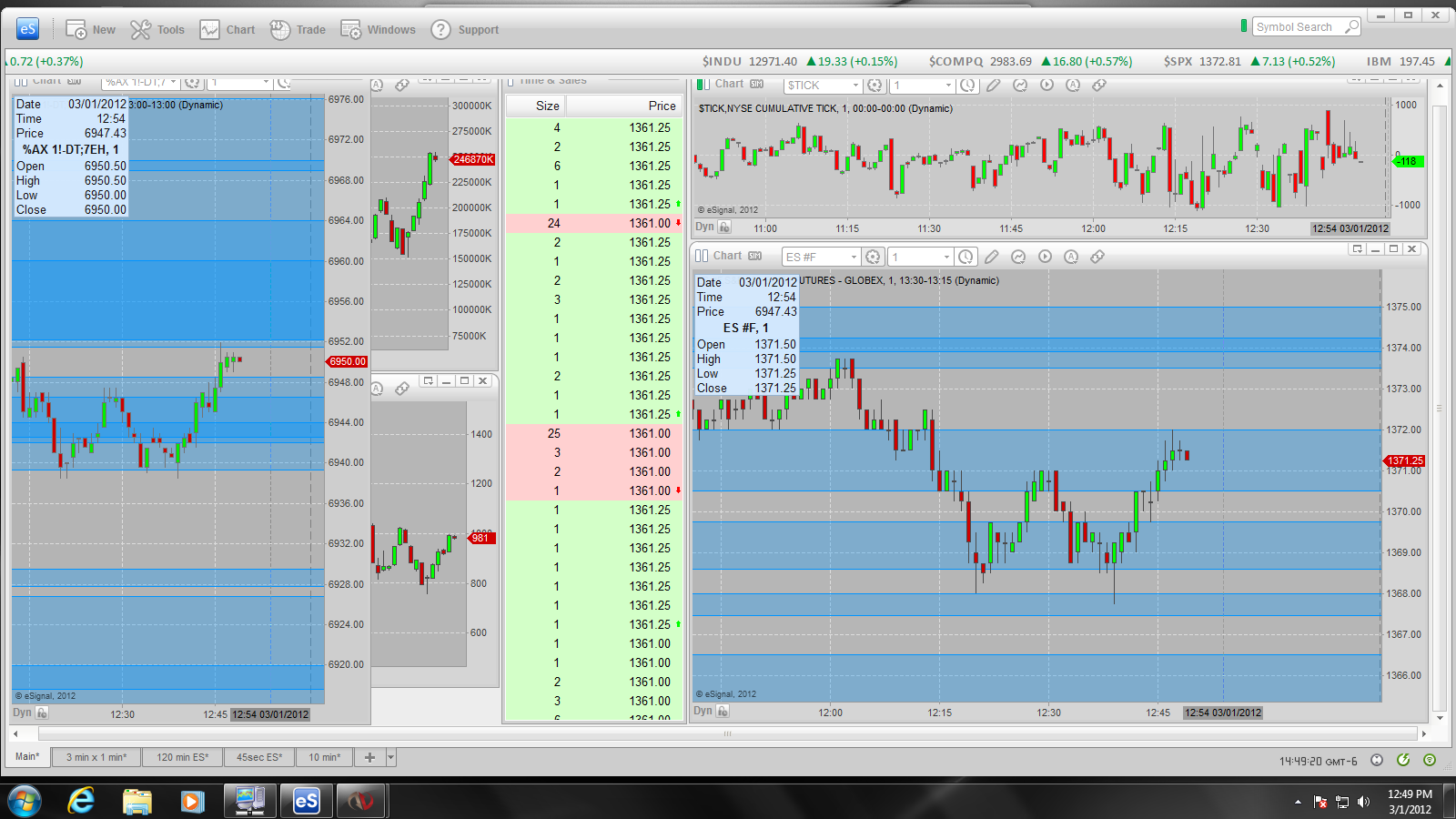Screen dimensions: 1456x819
Task: Open the $TICK chart time template clock icon
Action: pos(967,85)
